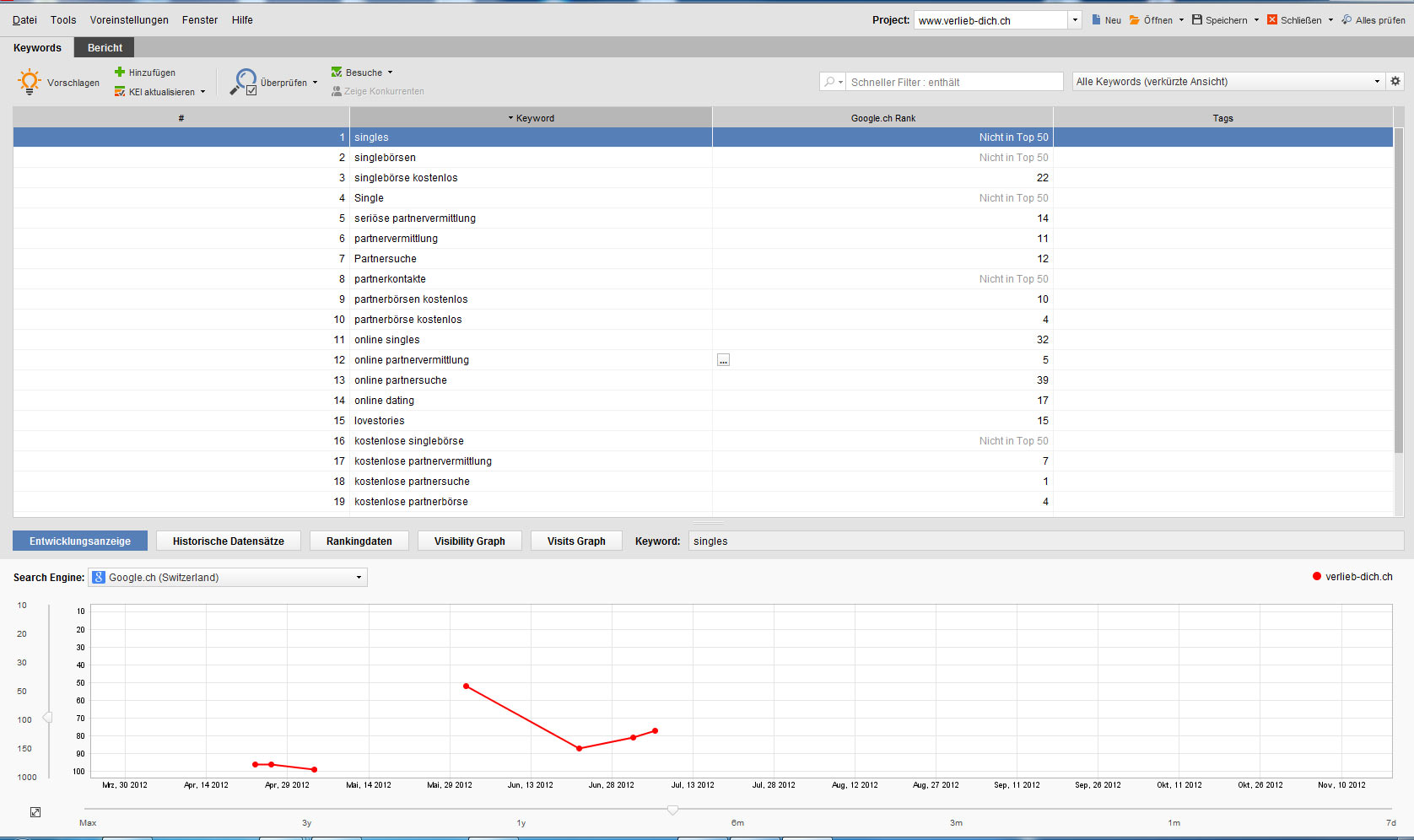Expand the Öffnen dropdown arrow
The width and height of the screenshot is (1414, 840).
(x=1181, y=20)
